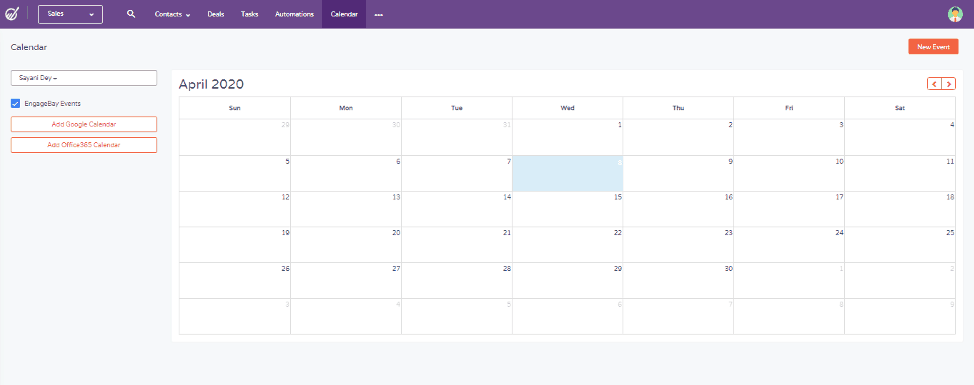Select April 4 day cell
The image size is (974, 385).
tap(899, 137)
